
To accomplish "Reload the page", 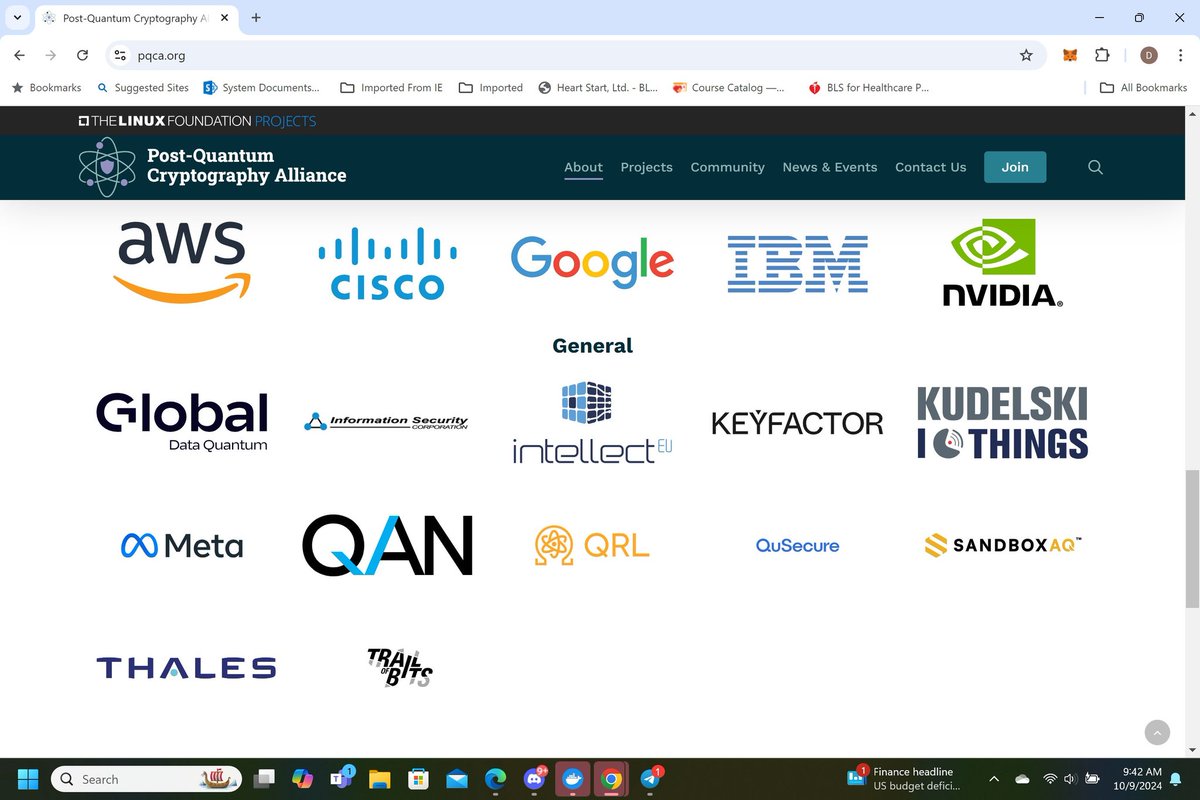I will (83, 55).
